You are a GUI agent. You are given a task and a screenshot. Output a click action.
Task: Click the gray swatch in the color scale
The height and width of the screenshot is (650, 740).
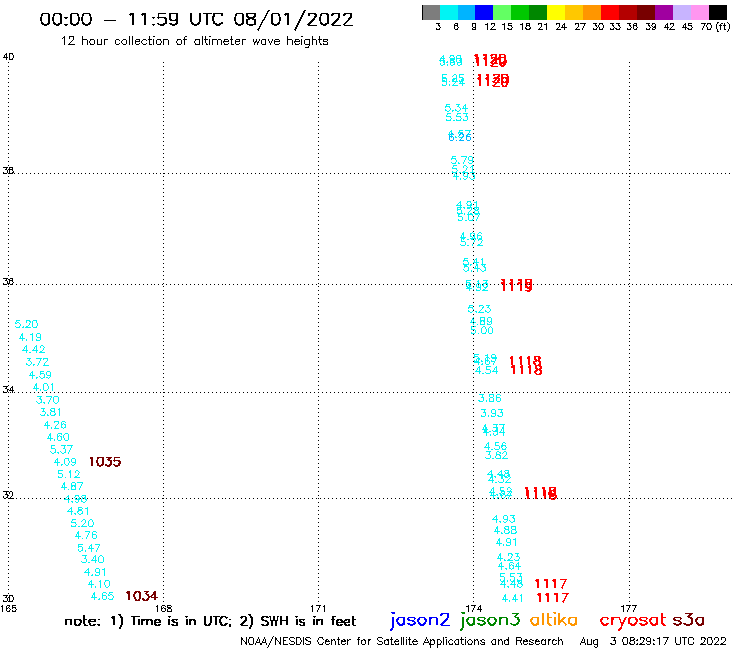click(x=431, y=12)
